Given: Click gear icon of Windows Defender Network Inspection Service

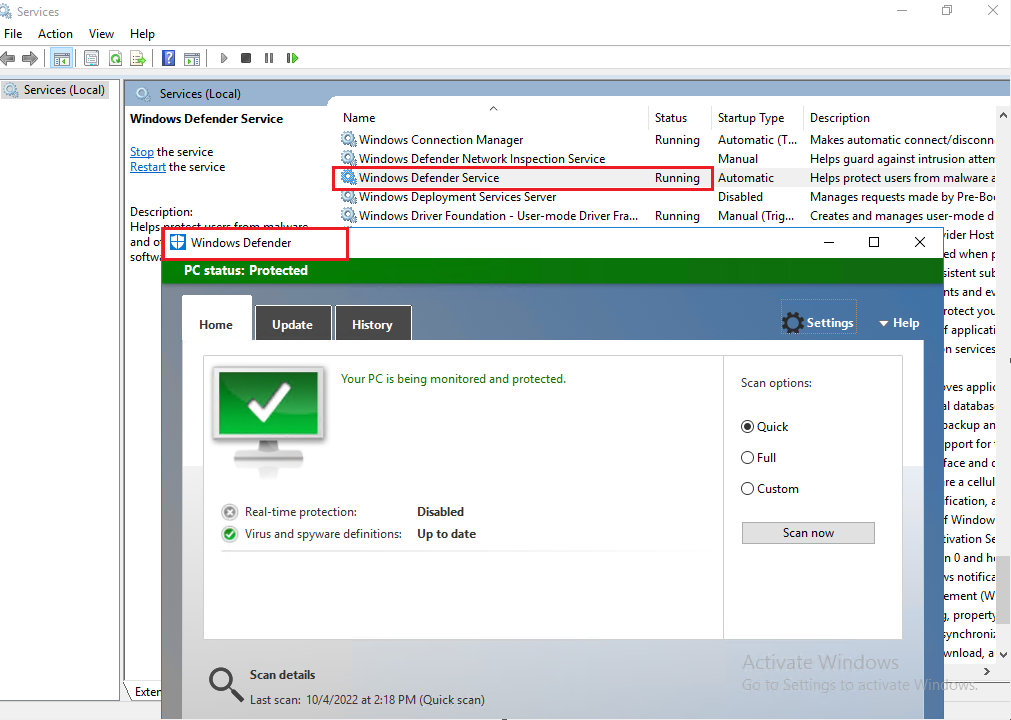Looking at the screenshot, I should click(349, 158).
